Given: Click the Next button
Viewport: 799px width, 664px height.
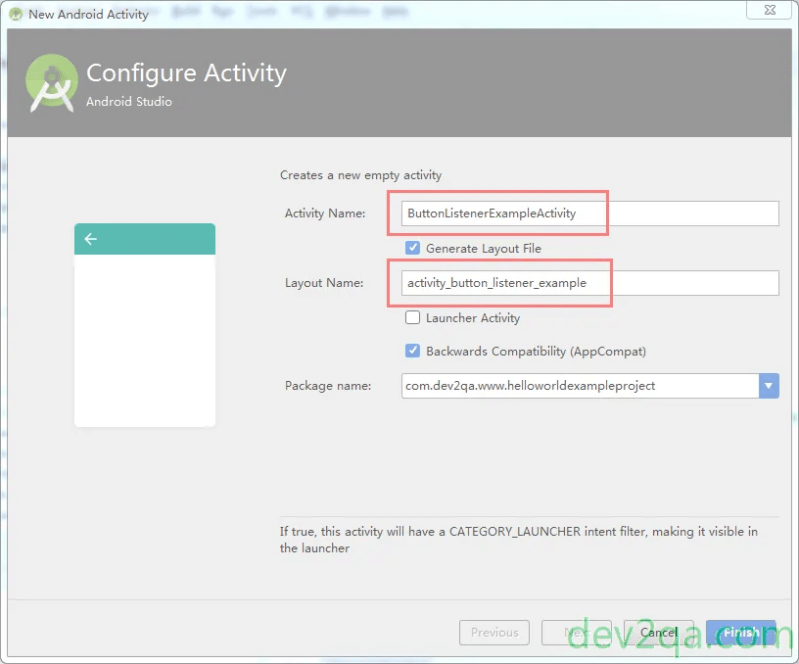Looking at the screenshot, I should point(576,632).
